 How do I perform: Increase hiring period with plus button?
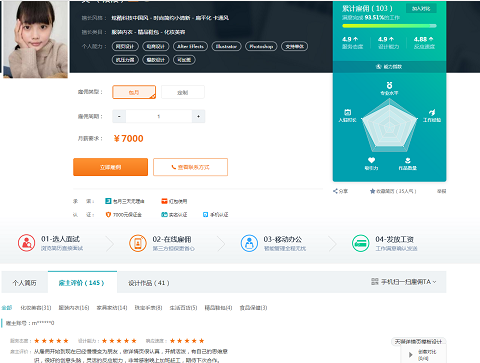[198, 116]
